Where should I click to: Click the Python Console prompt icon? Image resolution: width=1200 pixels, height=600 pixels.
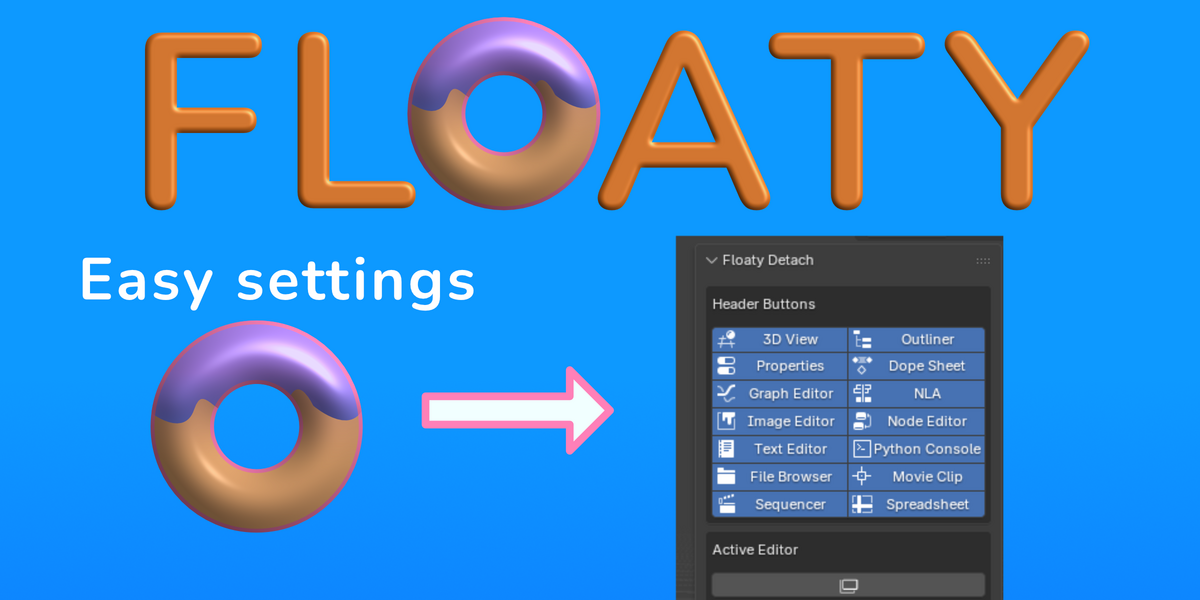pyautogui.click(x=861, y=449)
